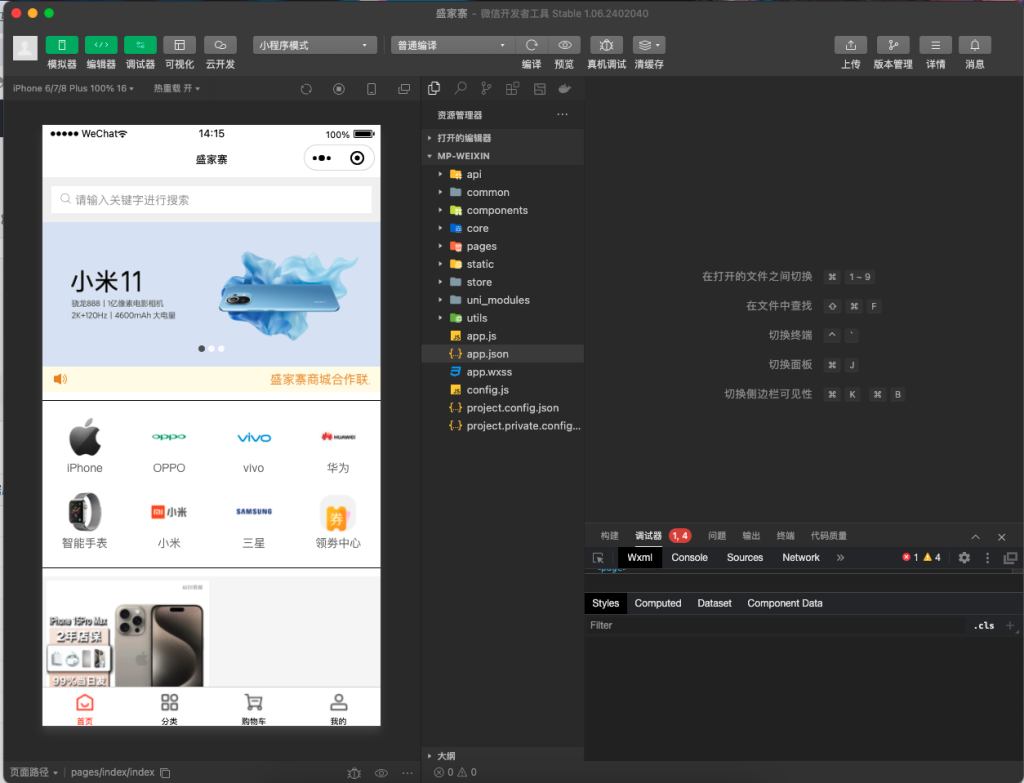Open the details icon
1024x783 pixels.
935,45
